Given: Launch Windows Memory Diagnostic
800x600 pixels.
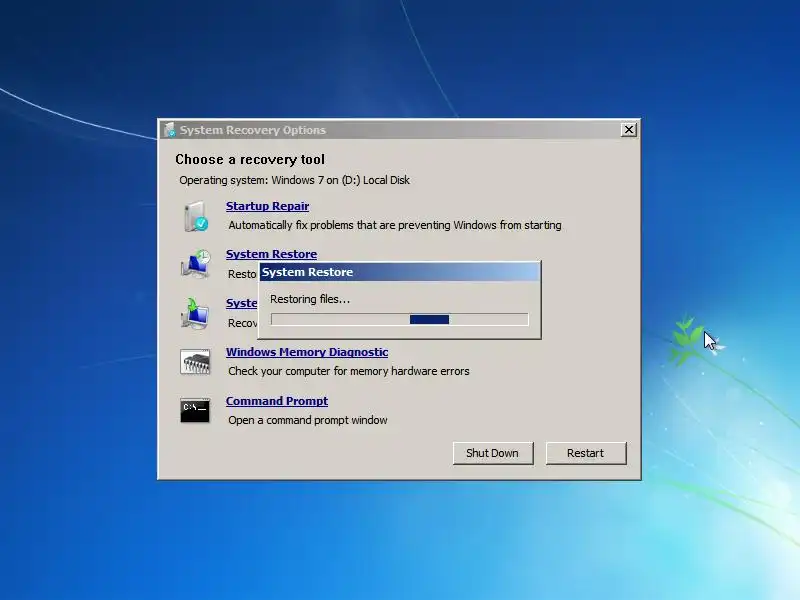Looking at the screenshot, I should tap(307, 352).
